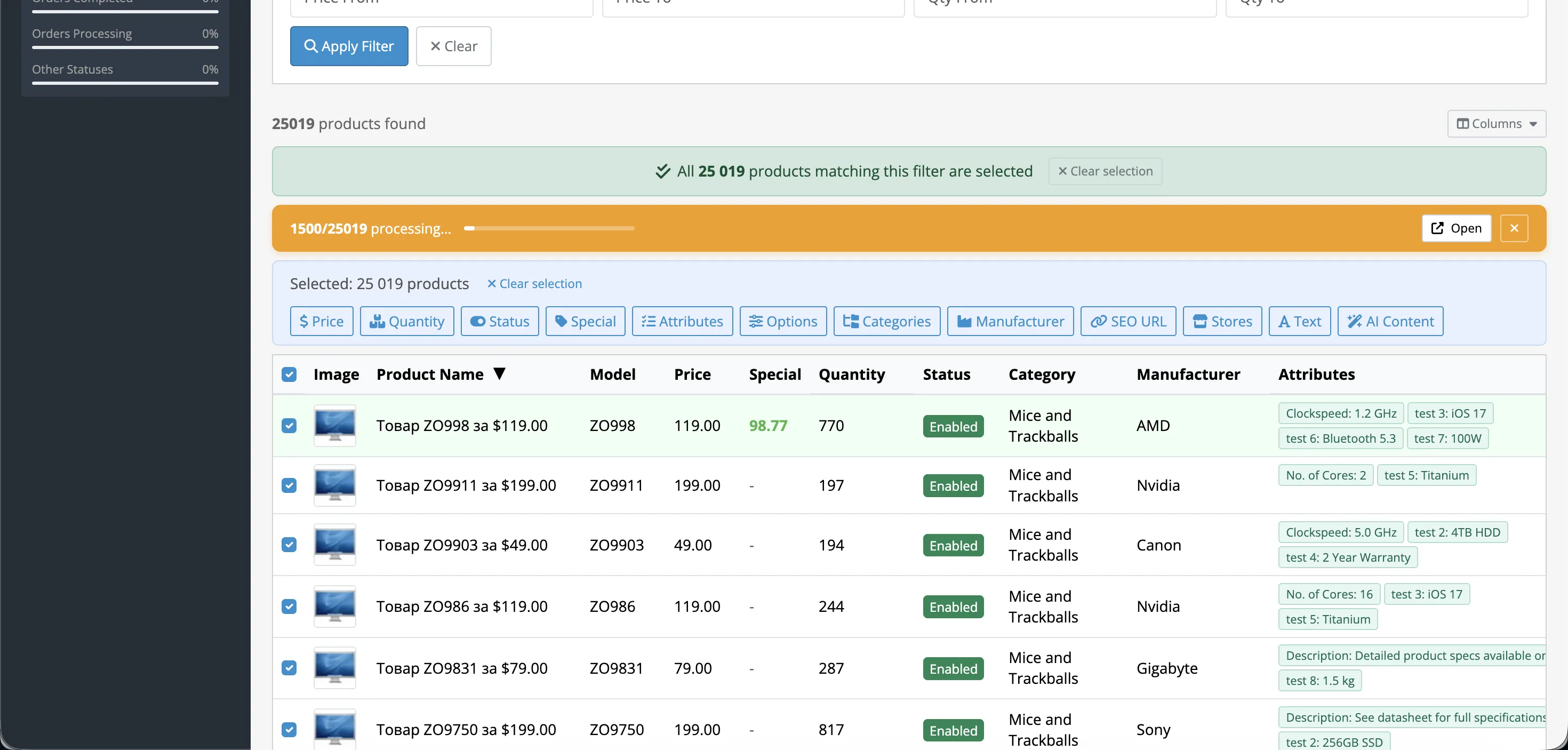Open bulk Attributes editor
Screen dimensions: 1568x750
coord(682,321)
